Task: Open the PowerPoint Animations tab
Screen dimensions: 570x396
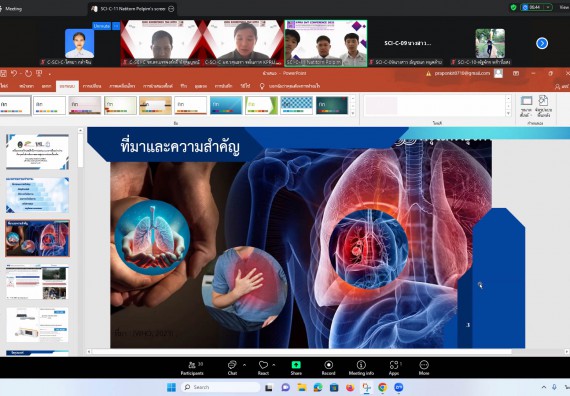Action: pyautogui.click(x=122, y=86)
